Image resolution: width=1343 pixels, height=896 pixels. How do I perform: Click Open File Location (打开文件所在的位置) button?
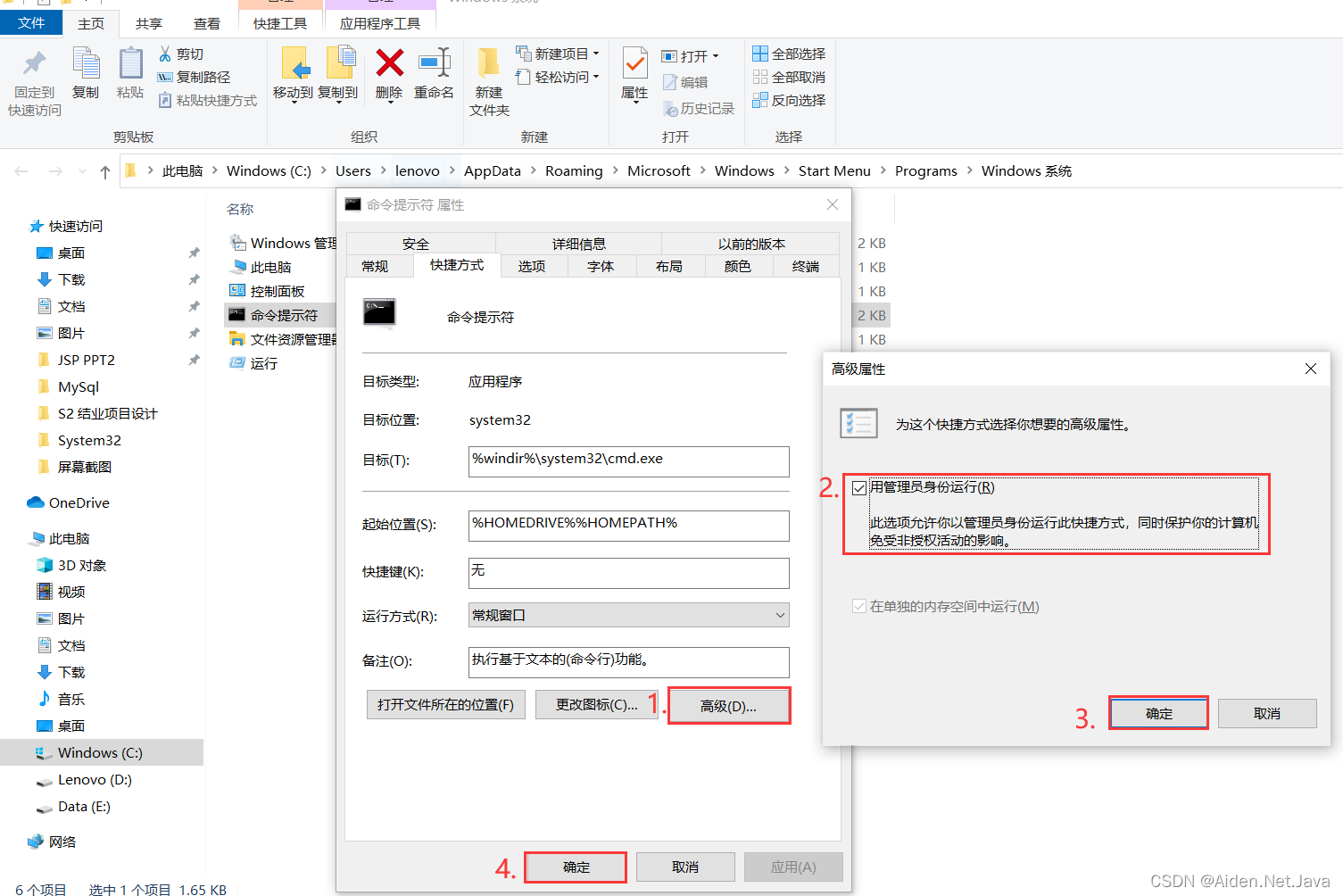[x=446, y=705]
